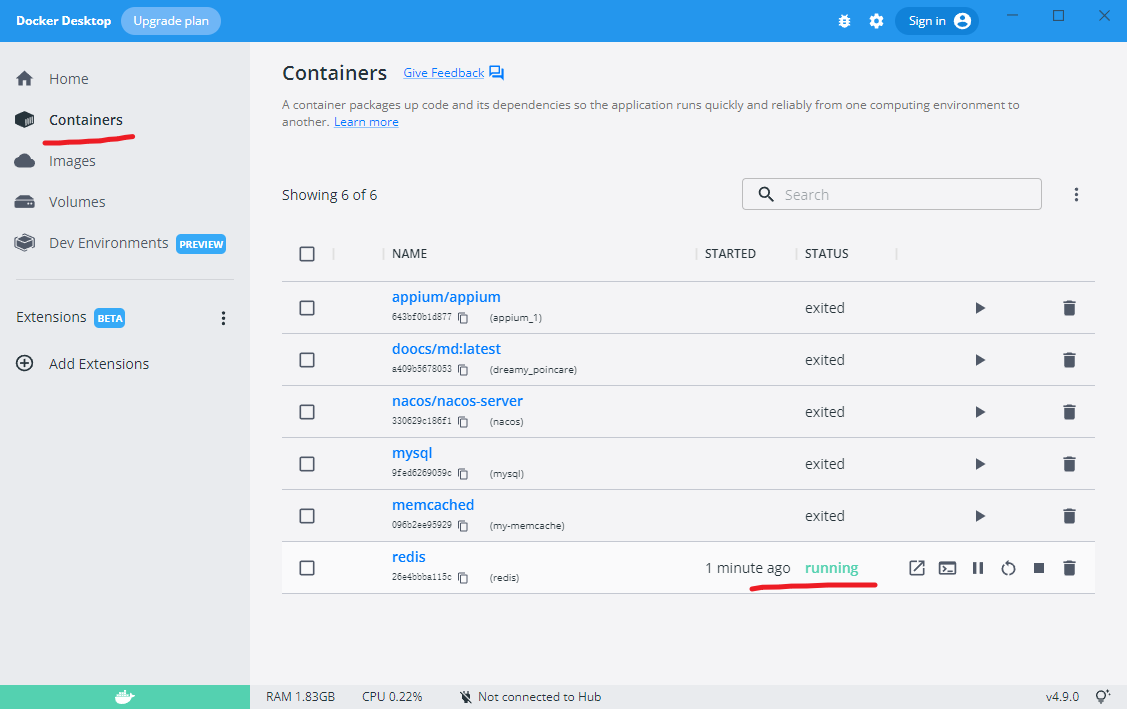
Task: Click Add Extensions label
Action: 99,364
